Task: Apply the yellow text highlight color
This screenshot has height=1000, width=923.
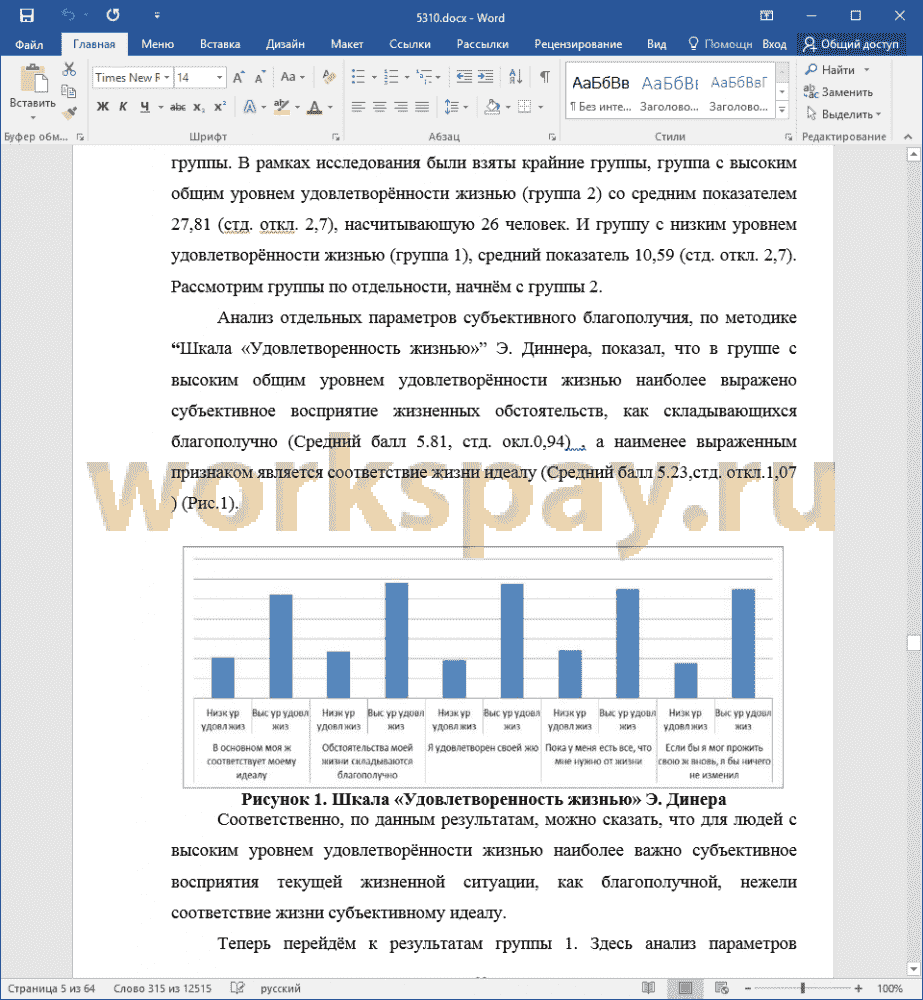Action: click(x=281, y=107)
